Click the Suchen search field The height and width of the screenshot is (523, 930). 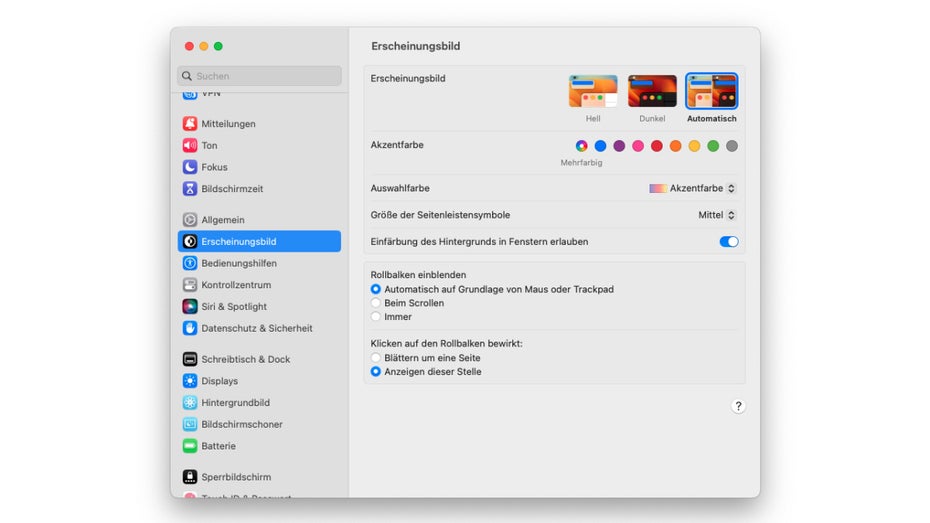(x=260, y=76)
